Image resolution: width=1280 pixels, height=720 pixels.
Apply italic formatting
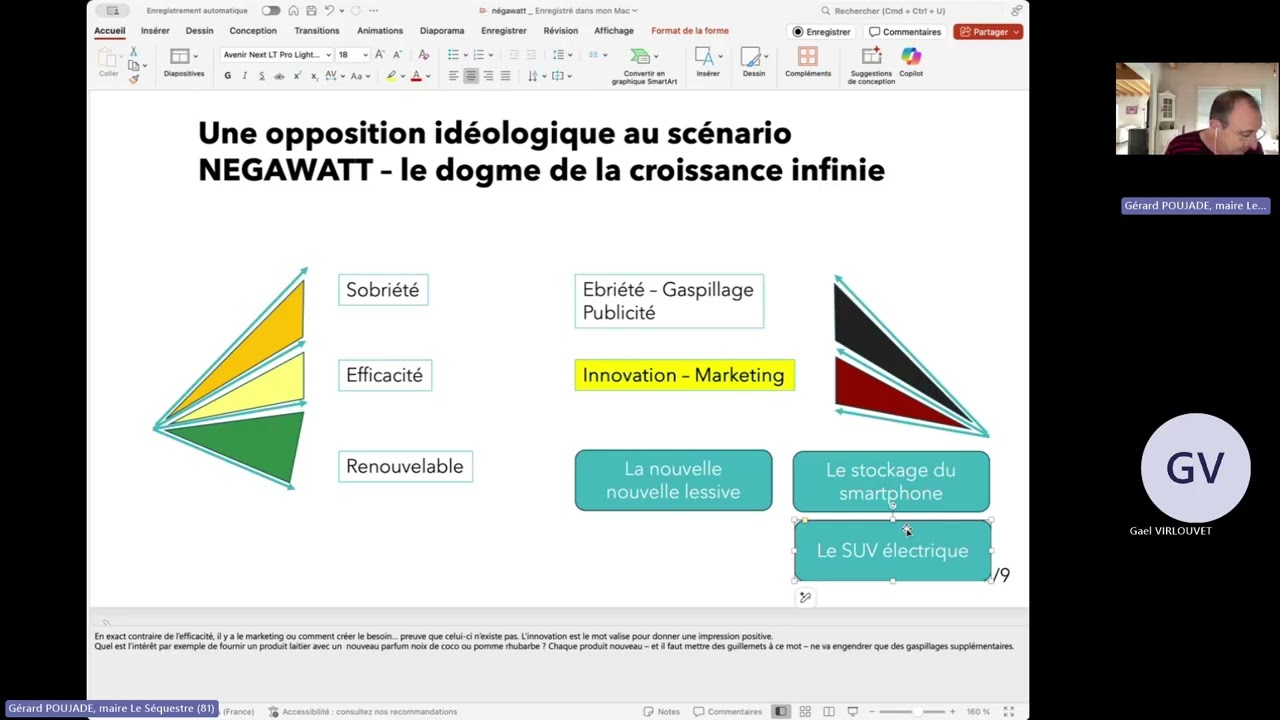tap(244, 76)
